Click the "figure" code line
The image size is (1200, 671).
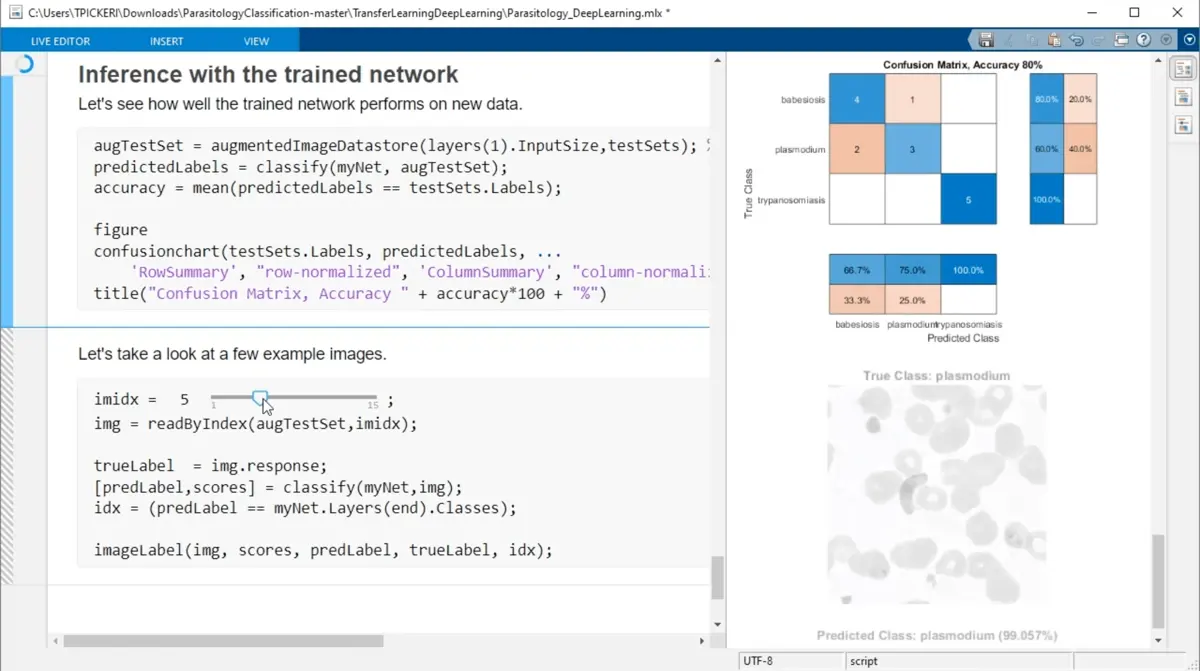[x=120, y=230]
